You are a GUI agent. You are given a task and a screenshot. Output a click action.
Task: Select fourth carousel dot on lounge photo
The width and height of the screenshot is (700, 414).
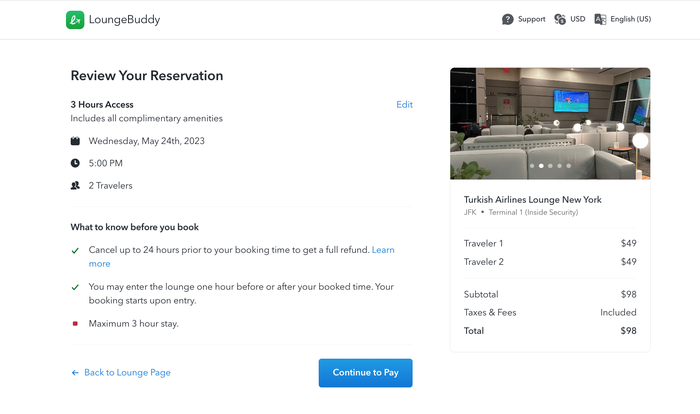pyautogui.click(x=559, y=166)
